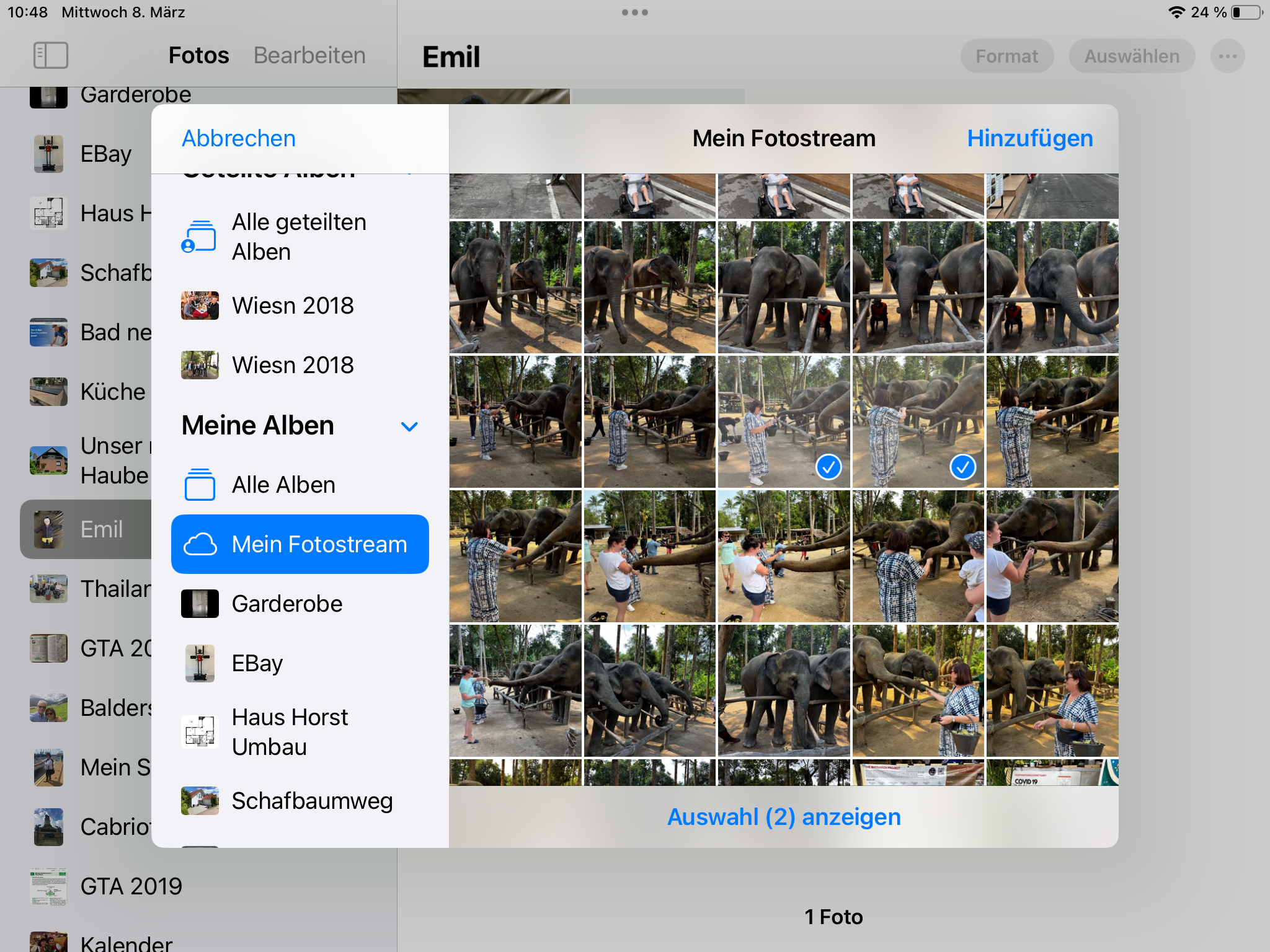Deselect first checked elephant photo
The image size is (1270, 952).
pyautogui.click(x=784, y=421)
